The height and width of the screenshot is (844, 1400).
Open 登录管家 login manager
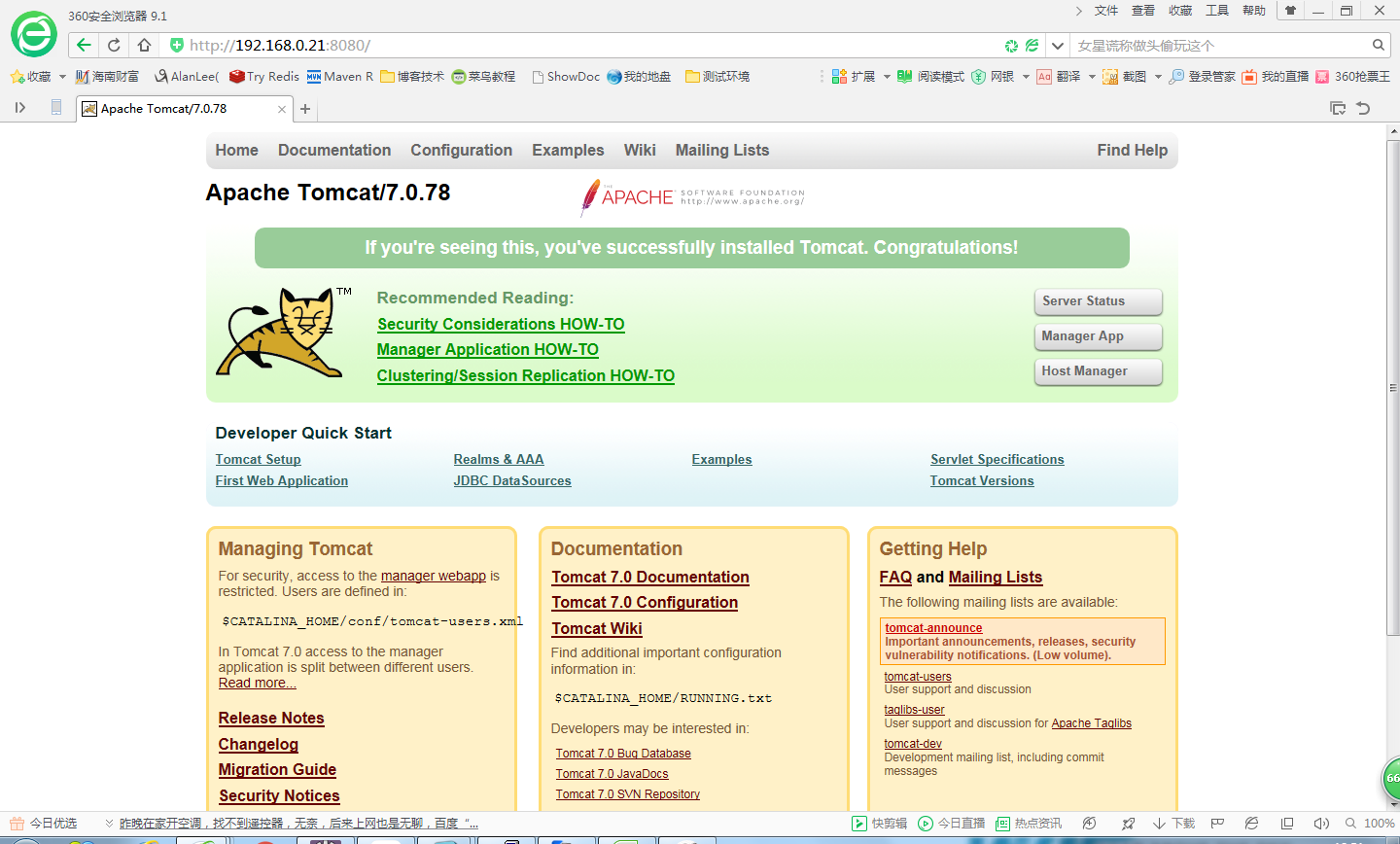[x=1202, y=76]
